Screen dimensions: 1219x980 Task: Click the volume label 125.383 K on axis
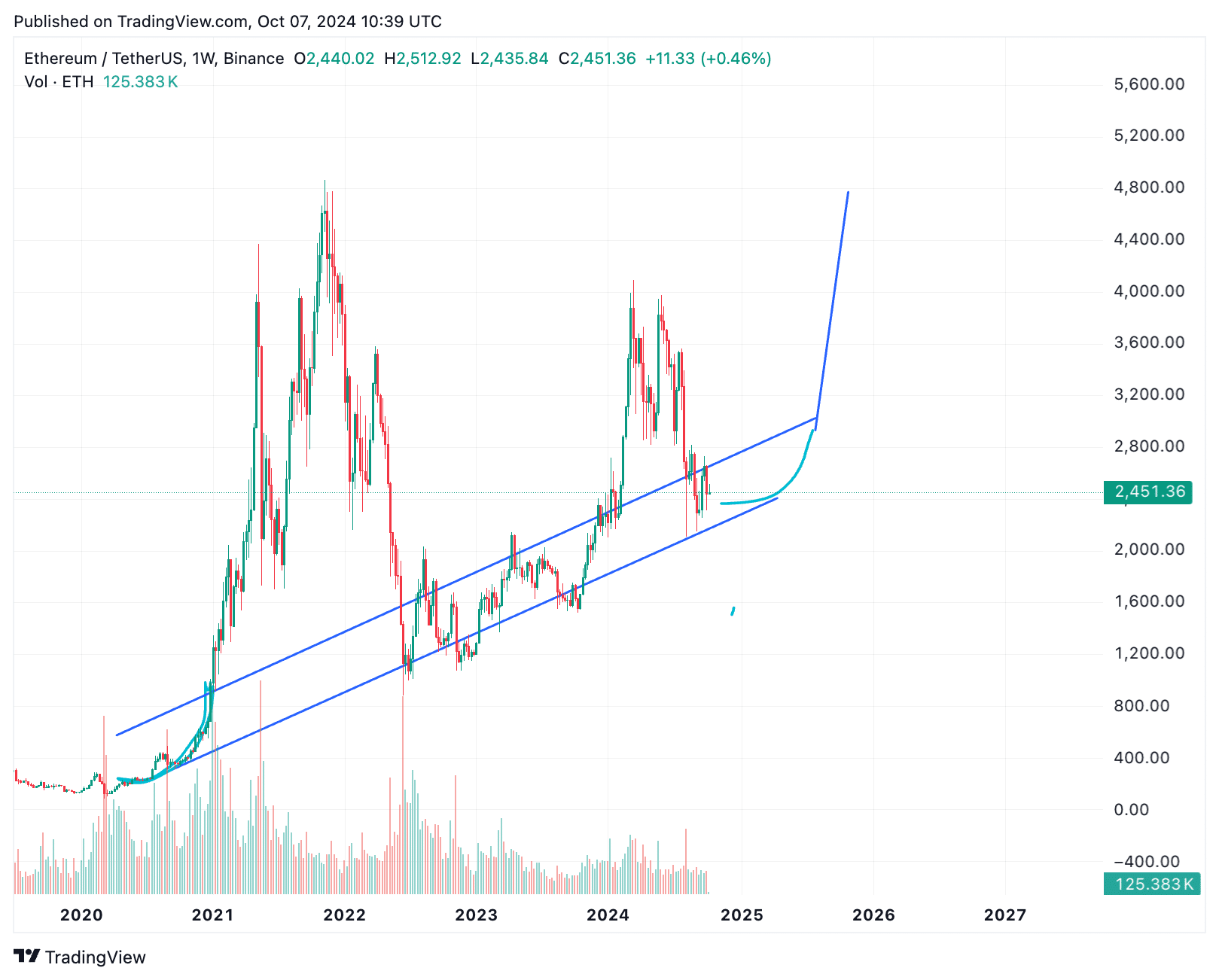(1152, 884)
